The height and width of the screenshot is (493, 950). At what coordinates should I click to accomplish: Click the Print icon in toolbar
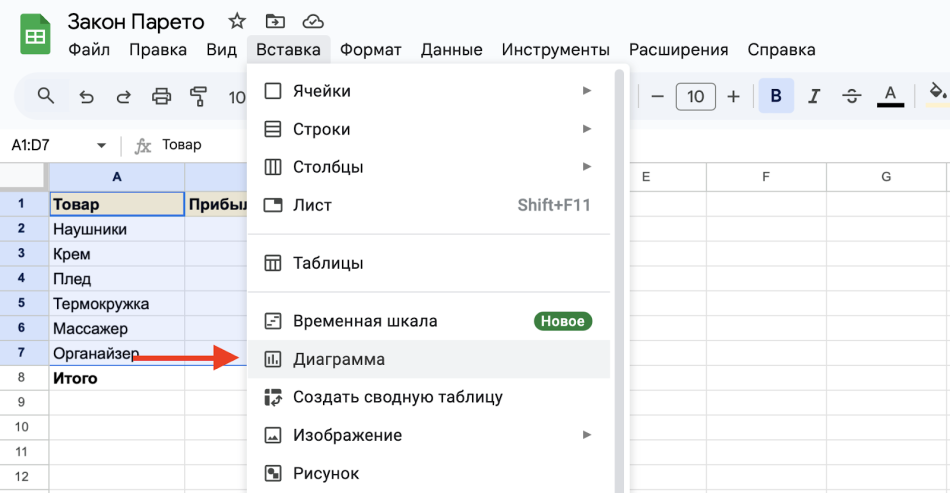161,97
